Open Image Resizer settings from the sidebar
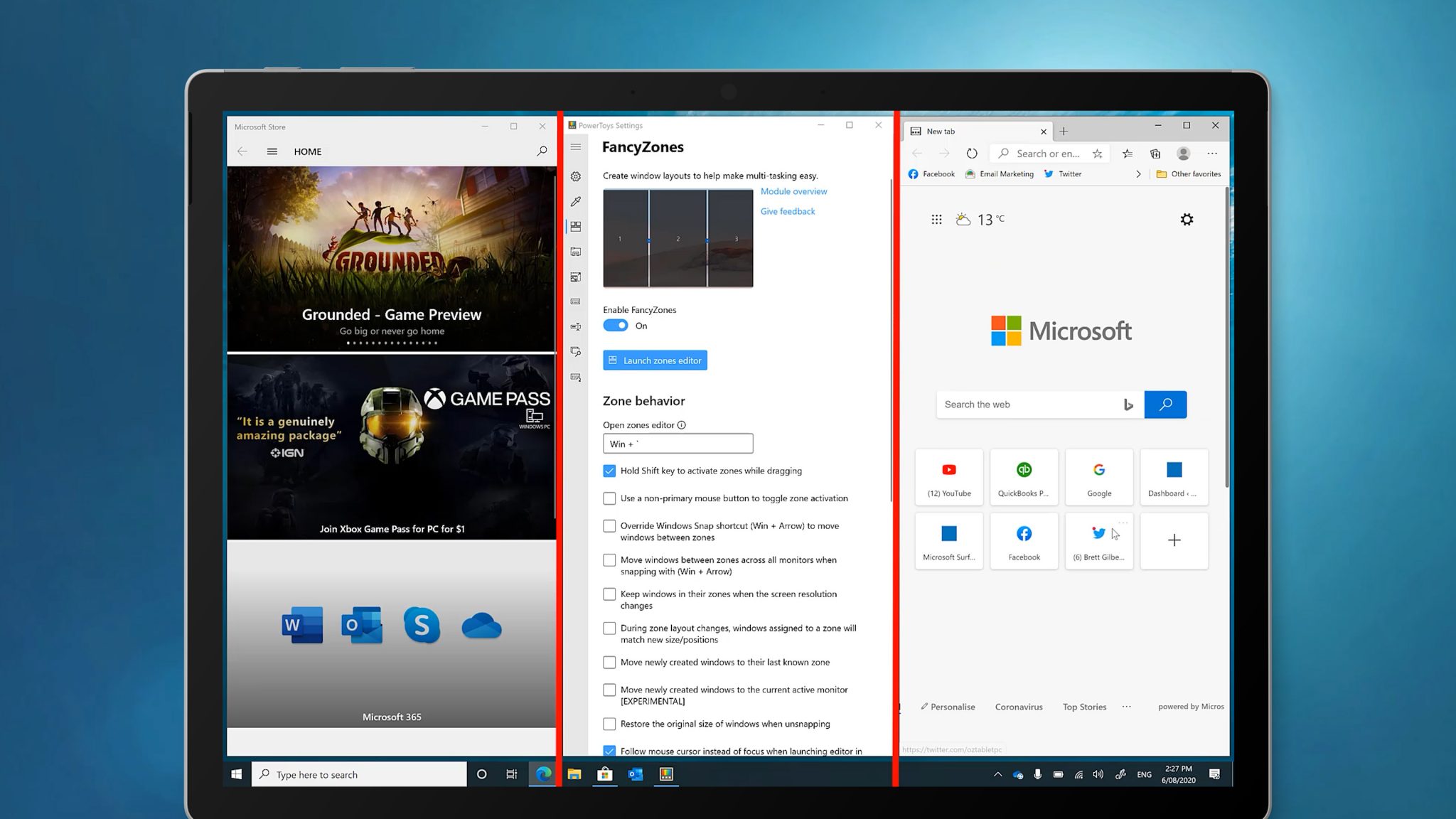Screen dimensions: 1456x819 click(576, 277)
